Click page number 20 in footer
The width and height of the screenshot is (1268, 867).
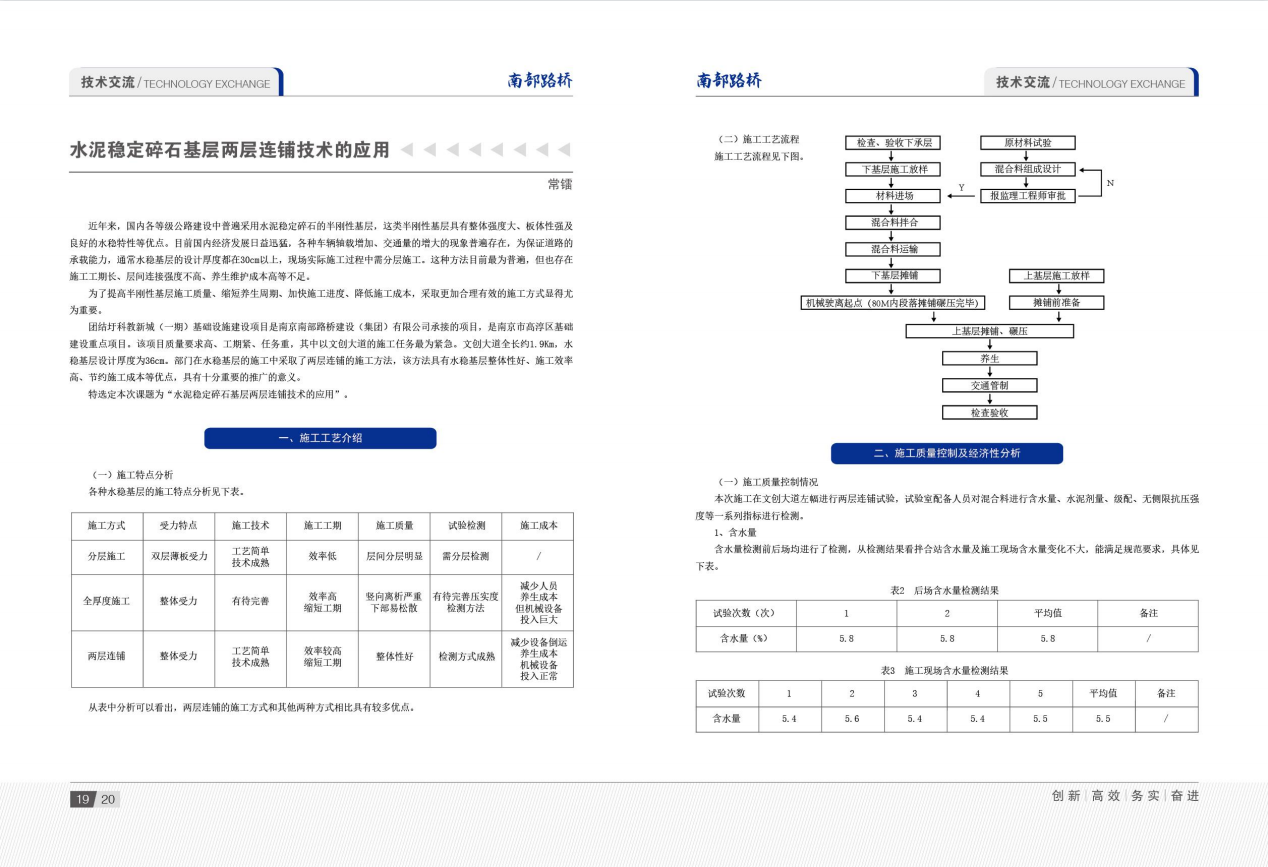pos(108,799)
